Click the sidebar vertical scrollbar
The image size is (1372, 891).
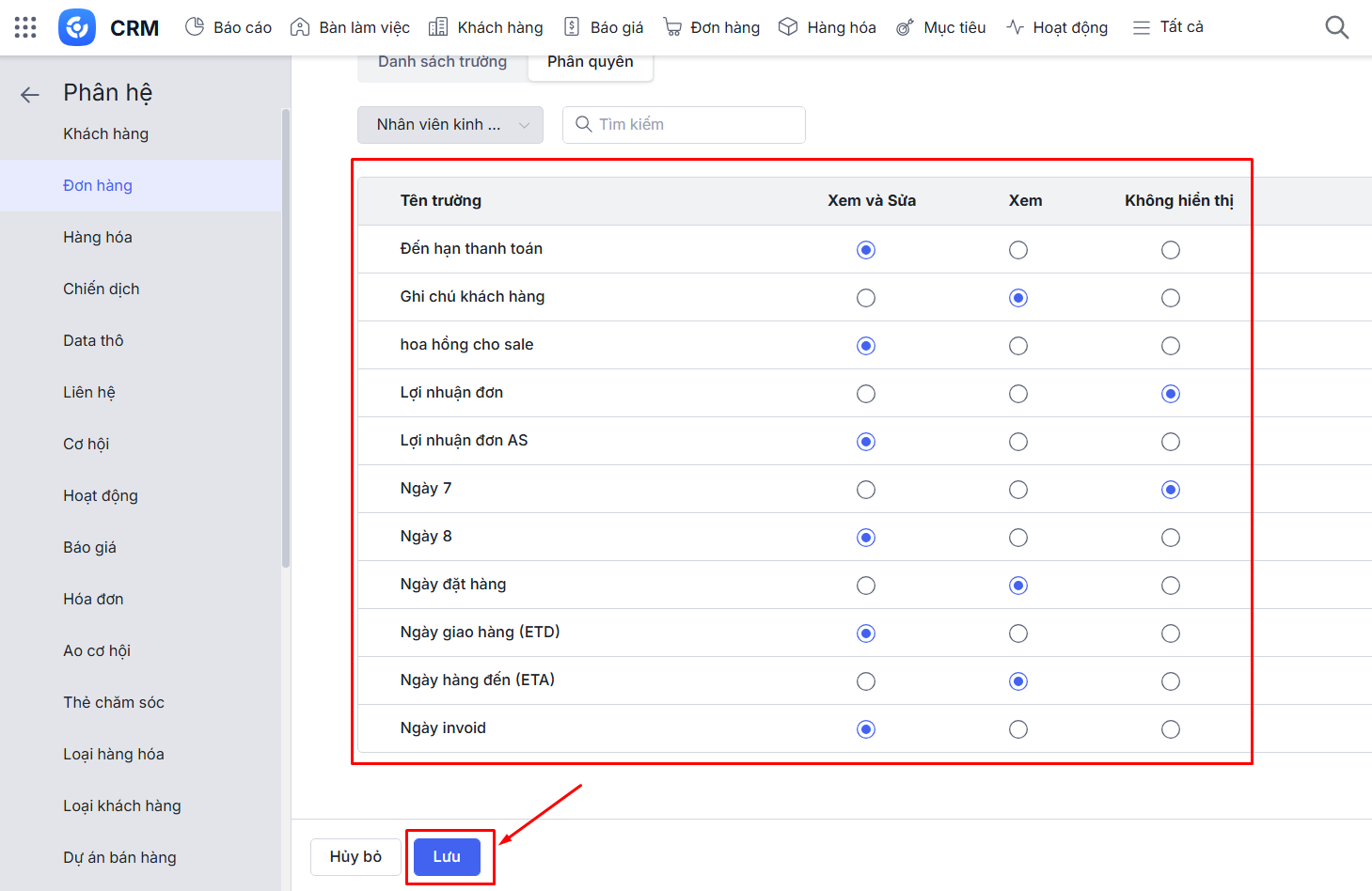(x=286, y=338)
